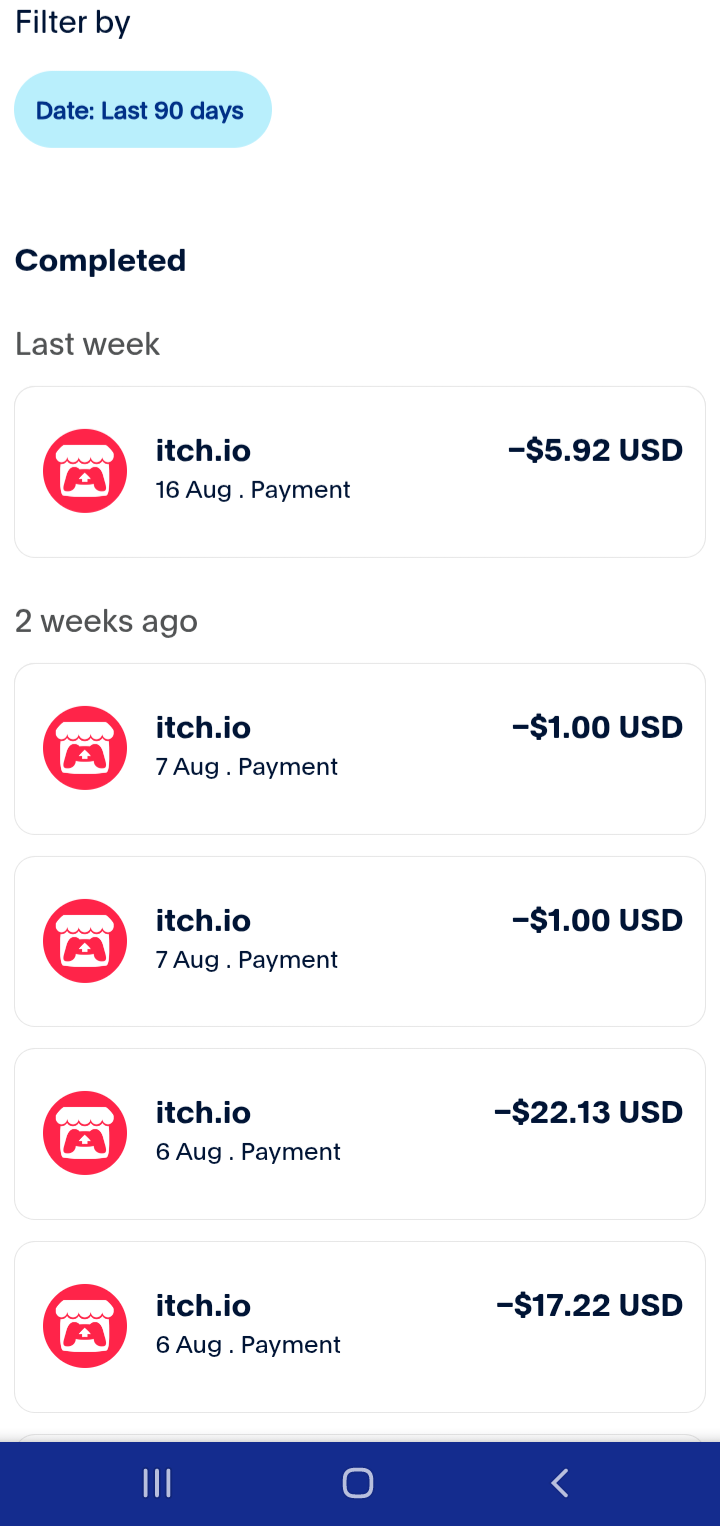Tap the itch.io icon on 16 Aug payment
The image size is (720, 1526).
[85, 471]
